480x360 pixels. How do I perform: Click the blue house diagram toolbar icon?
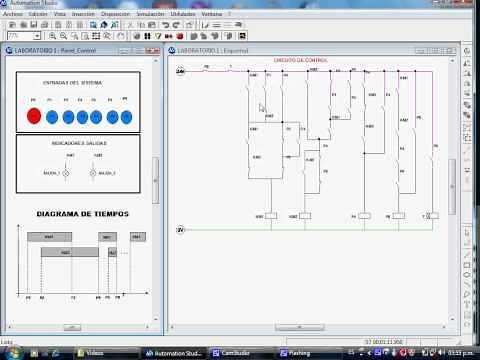tap(104, 25)
